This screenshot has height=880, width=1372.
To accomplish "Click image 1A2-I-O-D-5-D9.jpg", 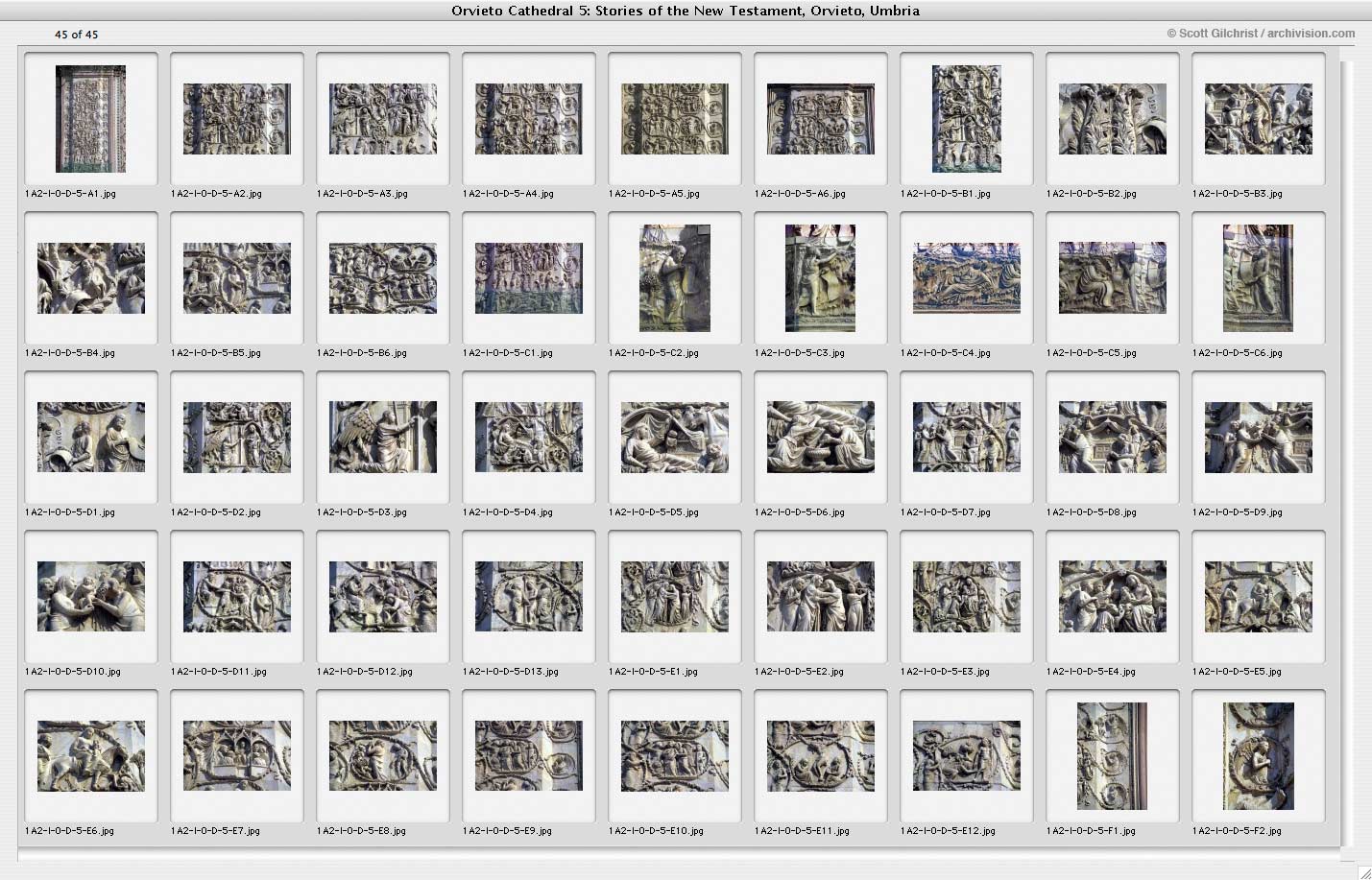I will (x=1259, y=438).
